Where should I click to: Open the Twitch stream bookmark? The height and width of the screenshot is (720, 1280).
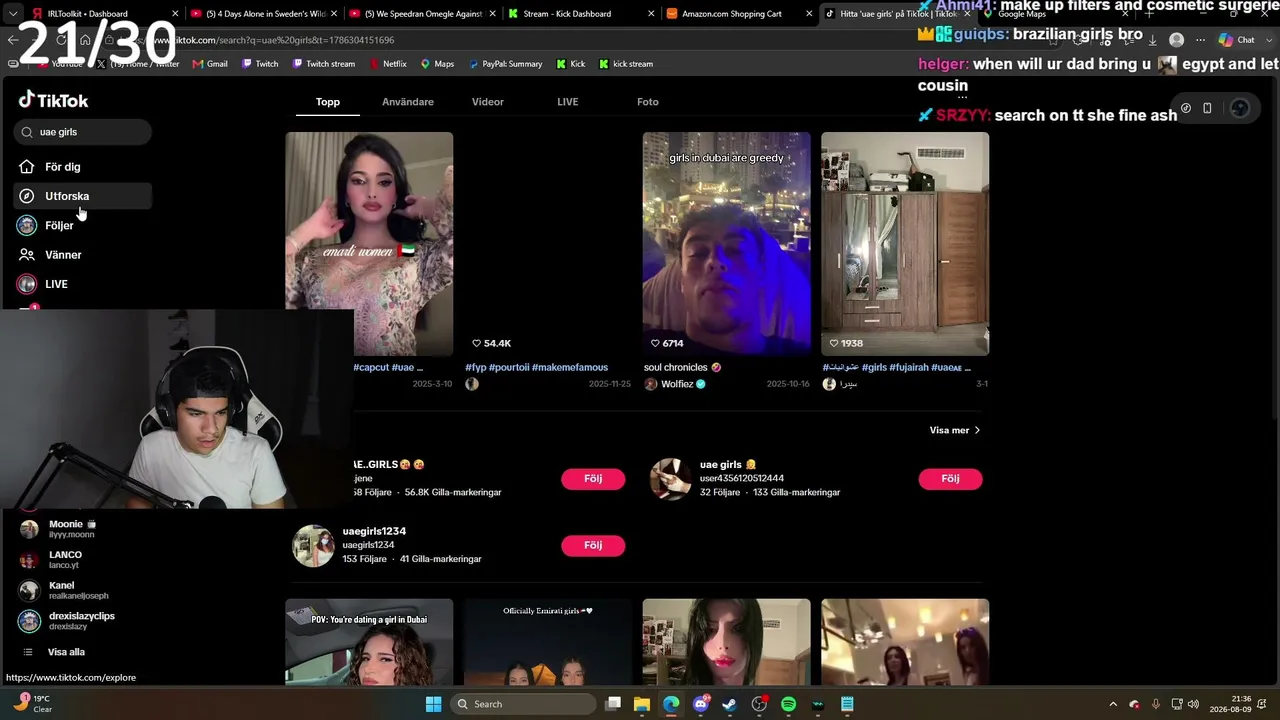[x=323, y=64]
